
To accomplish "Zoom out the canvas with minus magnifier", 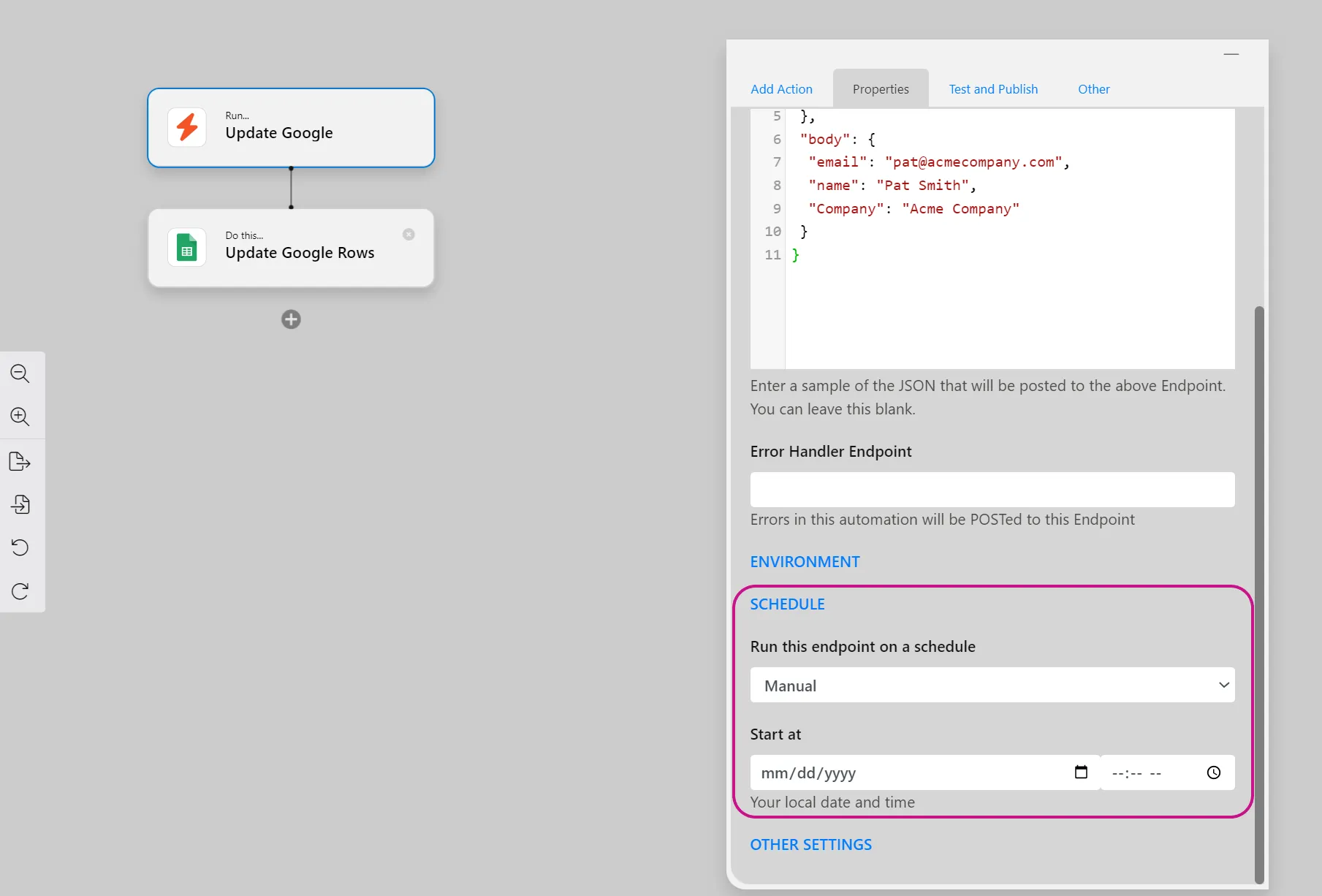I will [20, 373].
